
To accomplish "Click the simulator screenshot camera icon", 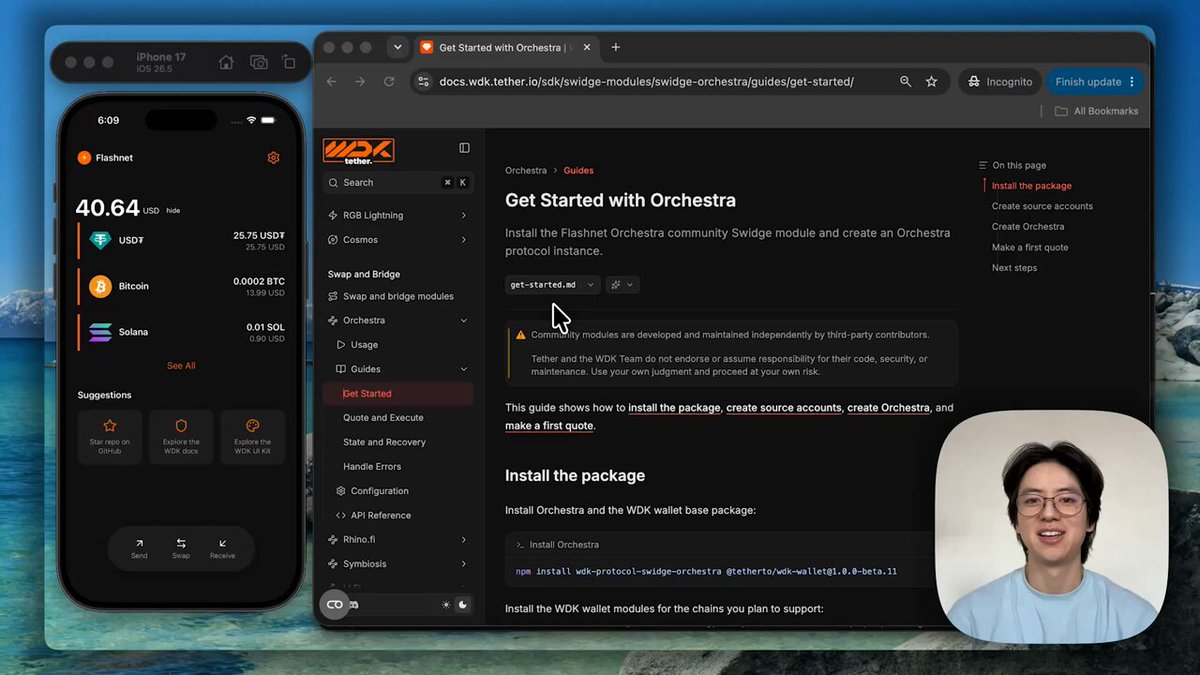I will coord(259,62).
